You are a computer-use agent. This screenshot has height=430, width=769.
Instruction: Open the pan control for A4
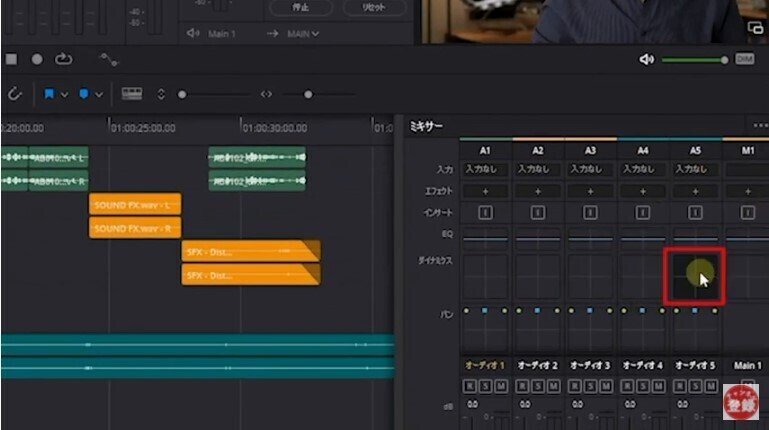click(x=642, y=329)
